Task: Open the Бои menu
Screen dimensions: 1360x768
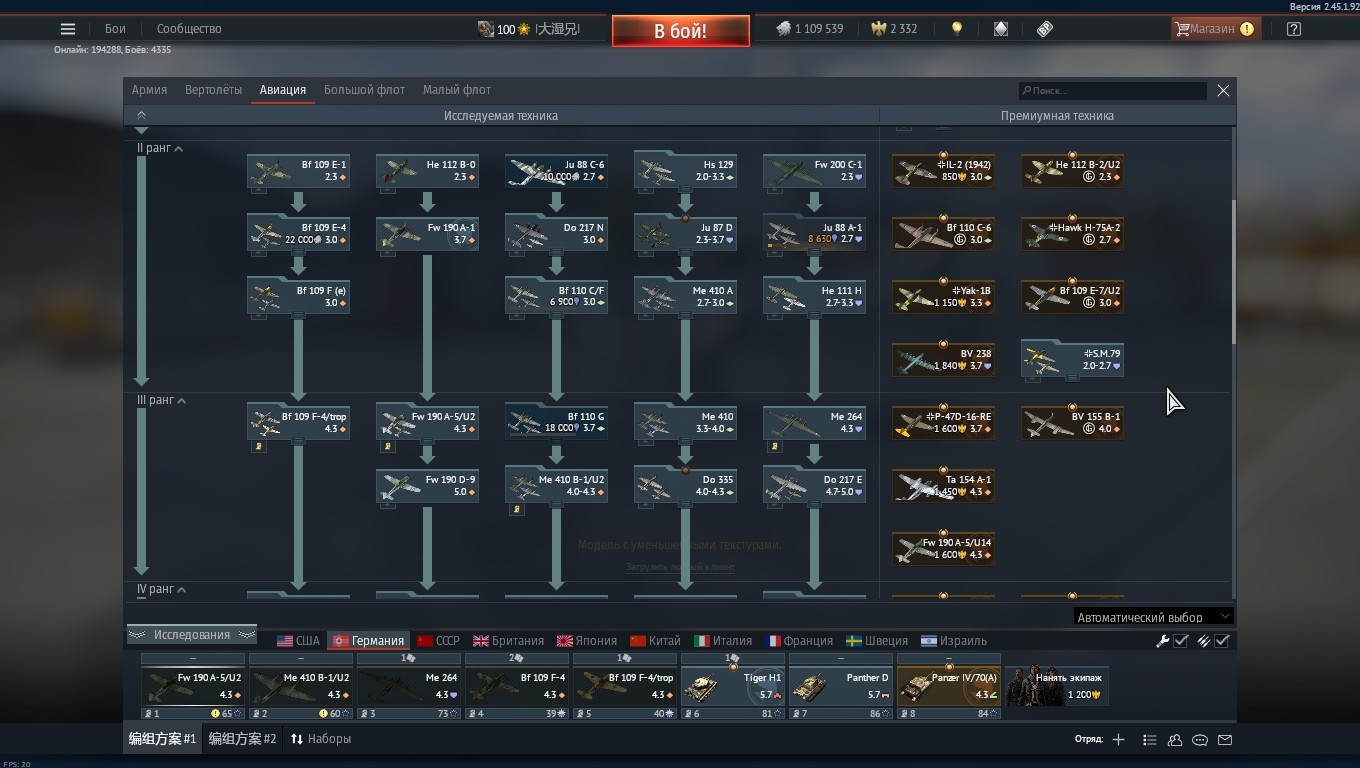Action: pyautogui.click(x=116, y=29)
